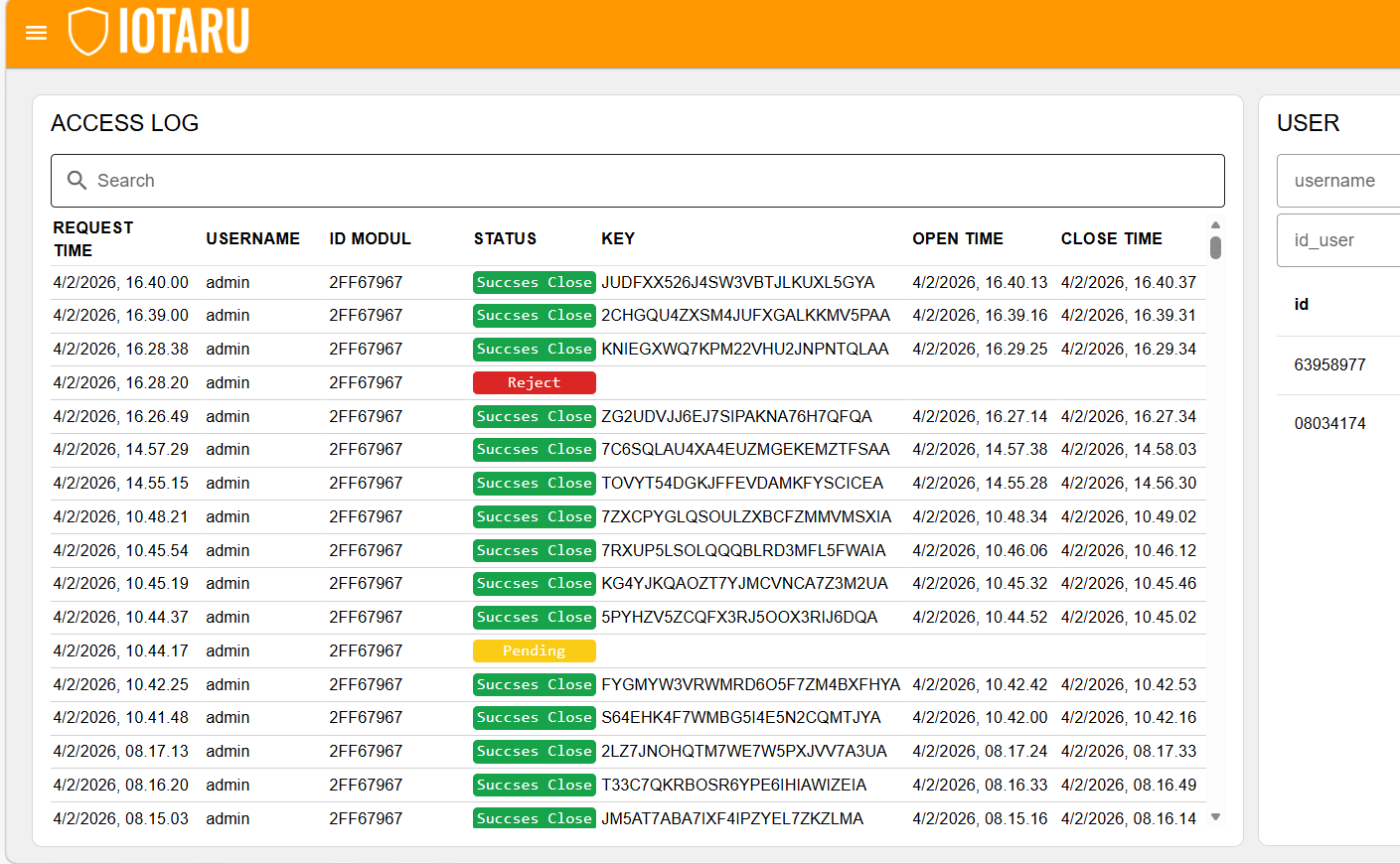Click key 7RXUP5LSOLQQQBLRD3MFL5FWAIA
1400x864 pixels.
click(743, 550)
